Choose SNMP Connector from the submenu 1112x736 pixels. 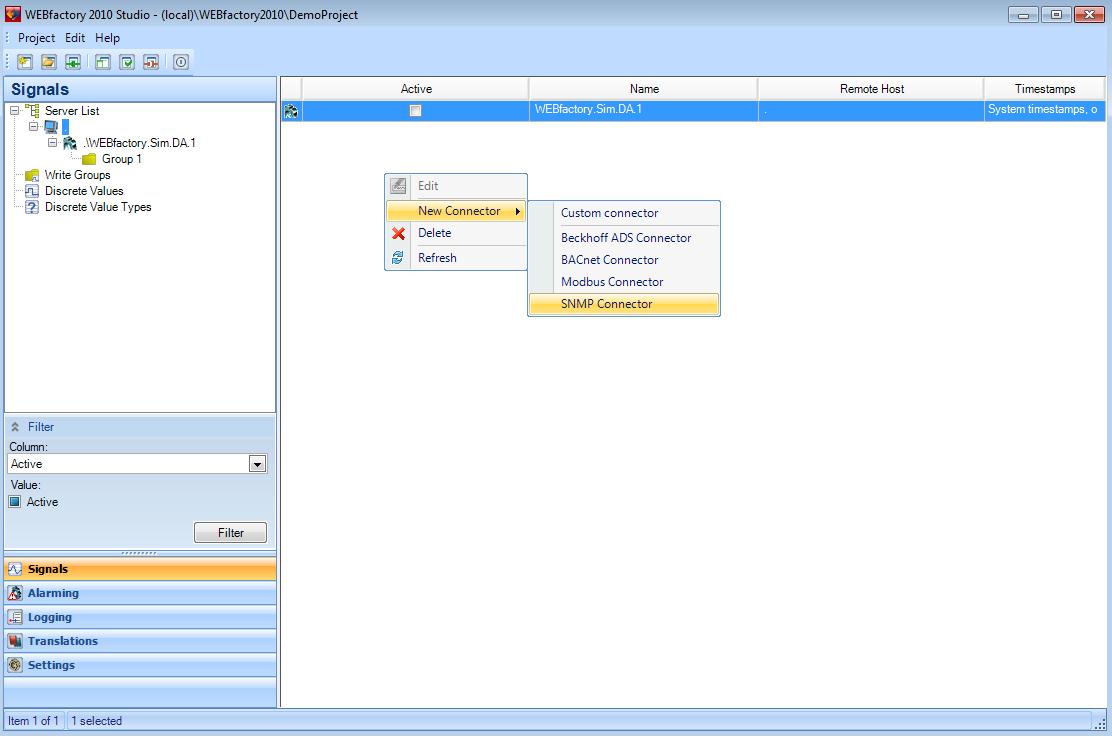click(606, 304)
